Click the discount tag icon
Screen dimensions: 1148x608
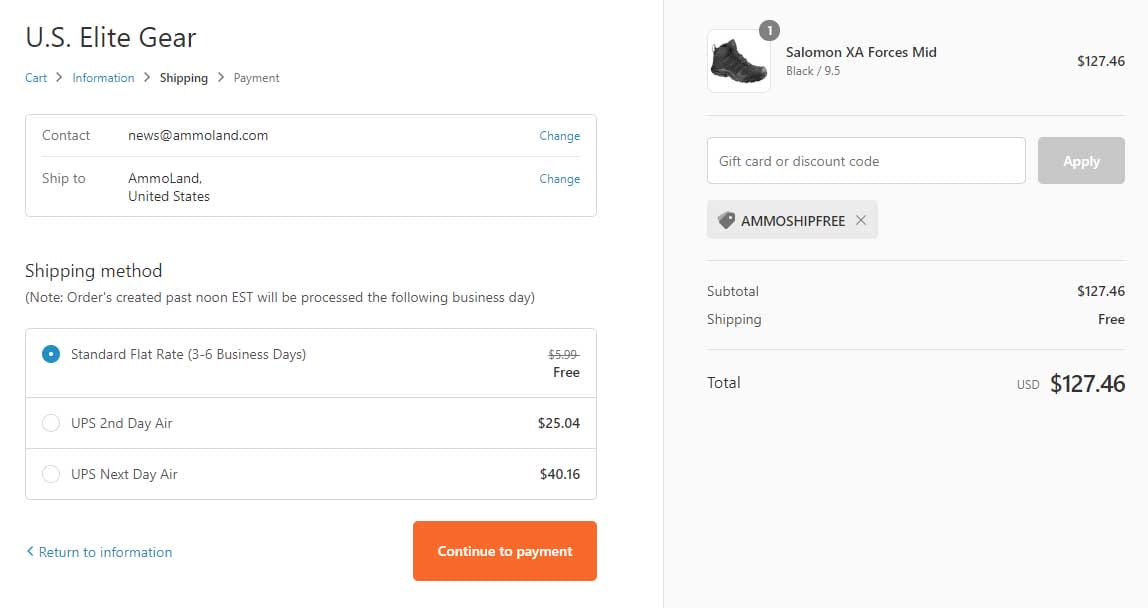pos(726,221)
